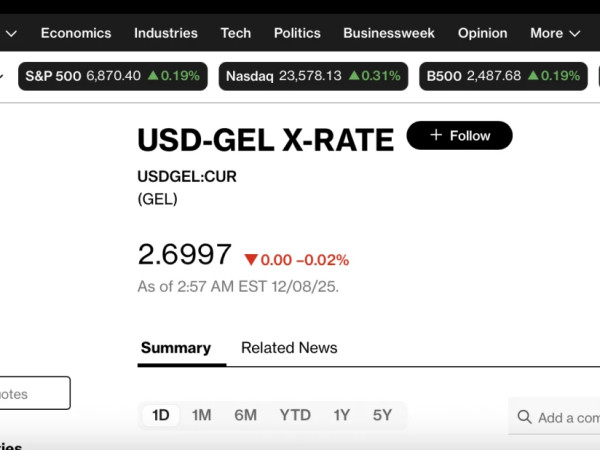Switch chart range to 6M
Image resolution: width=600 pixels, height=450 pixels.
pyautogui.click(x=245, y=415)
